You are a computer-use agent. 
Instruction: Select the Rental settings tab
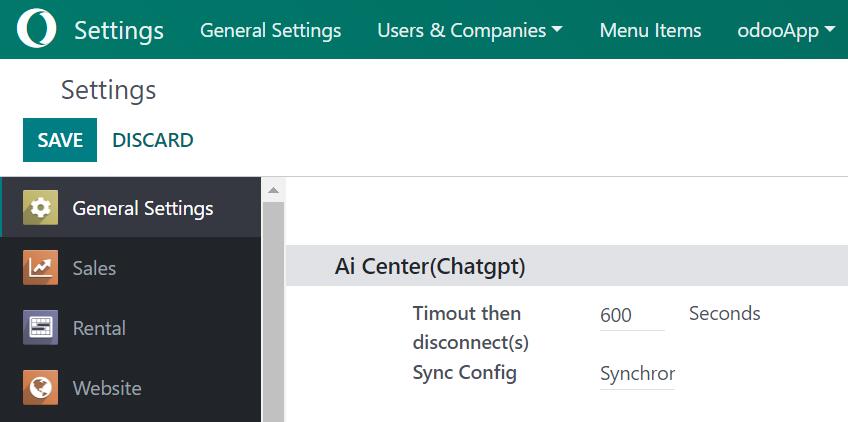[x=99, y=328]
